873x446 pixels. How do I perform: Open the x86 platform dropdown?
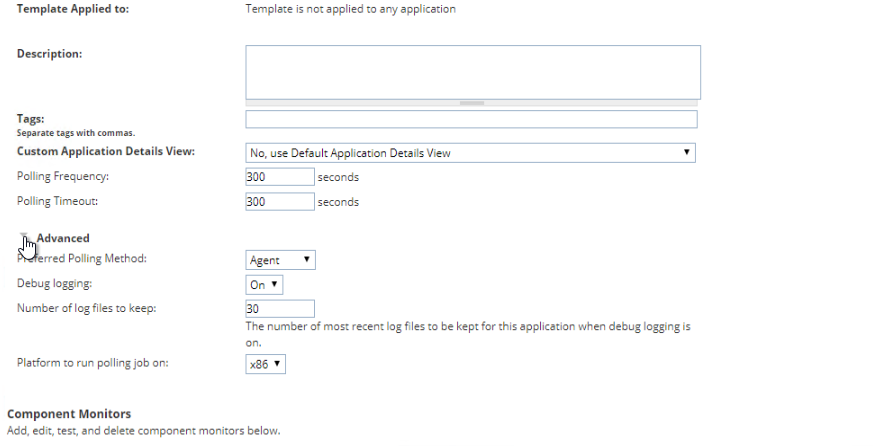pos(265,364)
